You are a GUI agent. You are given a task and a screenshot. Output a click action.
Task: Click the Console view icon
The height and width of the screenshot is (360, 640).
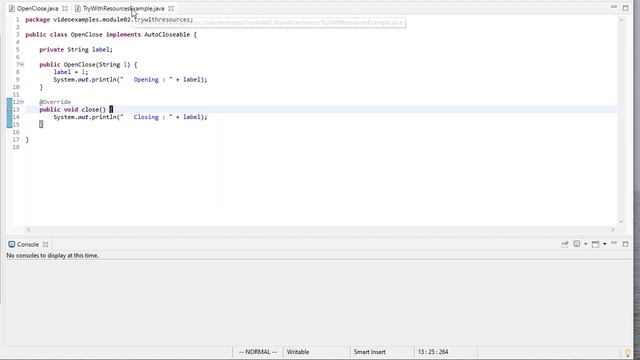[11, 244]
